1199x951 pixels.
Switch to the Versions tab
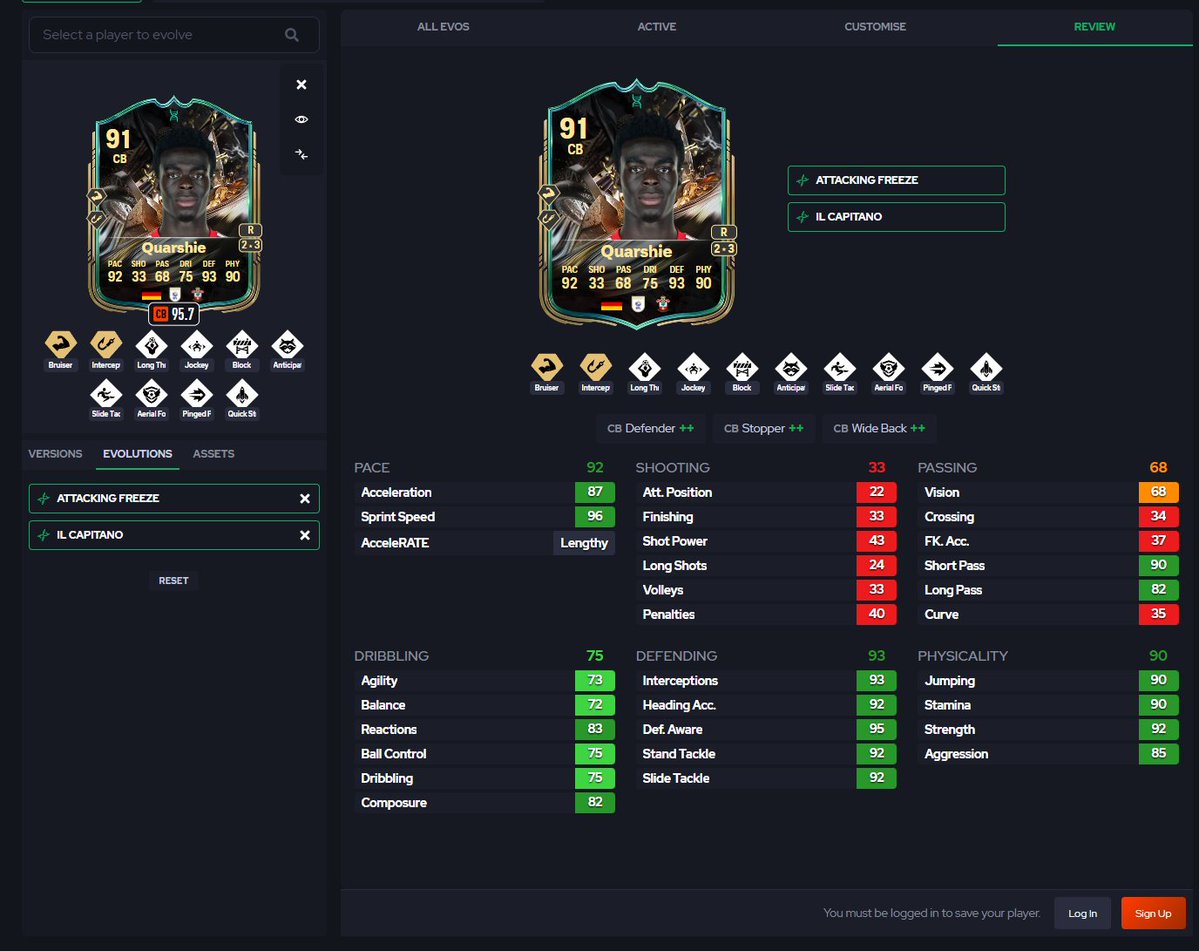(x=55, y=454)
